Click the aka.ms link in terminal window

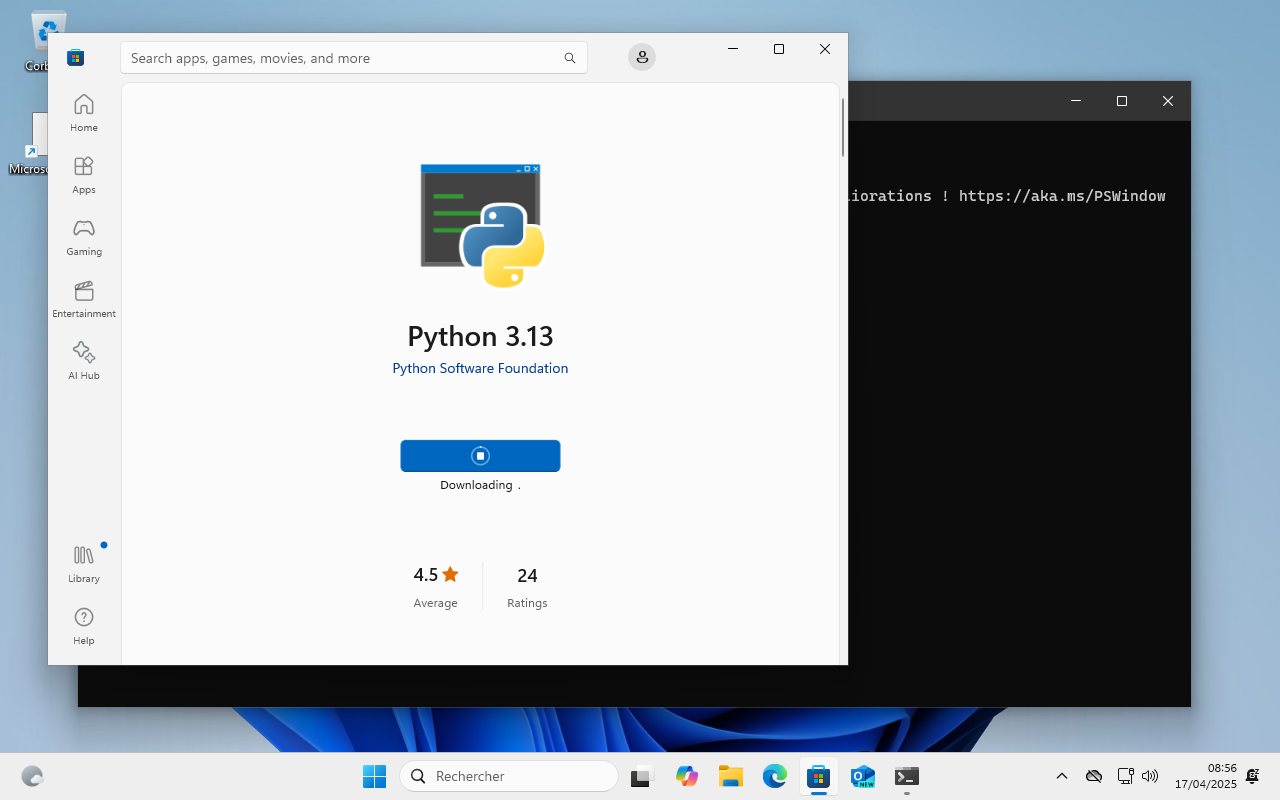tap(1062, 196)
